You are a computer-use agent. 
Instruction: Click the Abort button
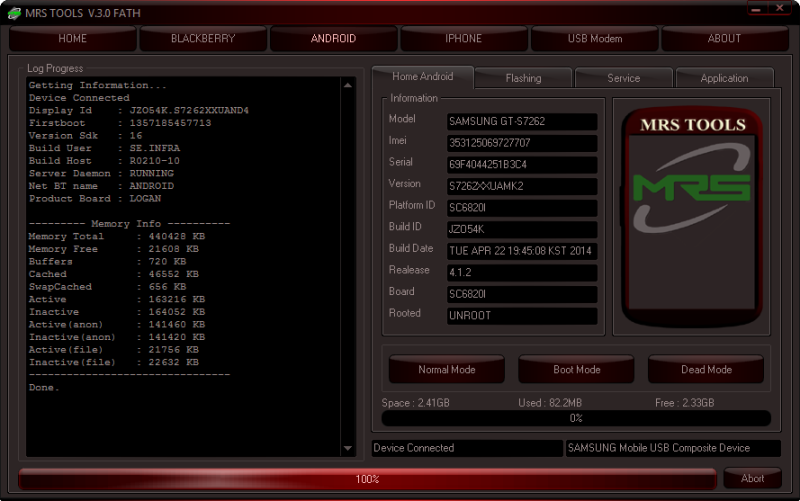tap(753, 479)
